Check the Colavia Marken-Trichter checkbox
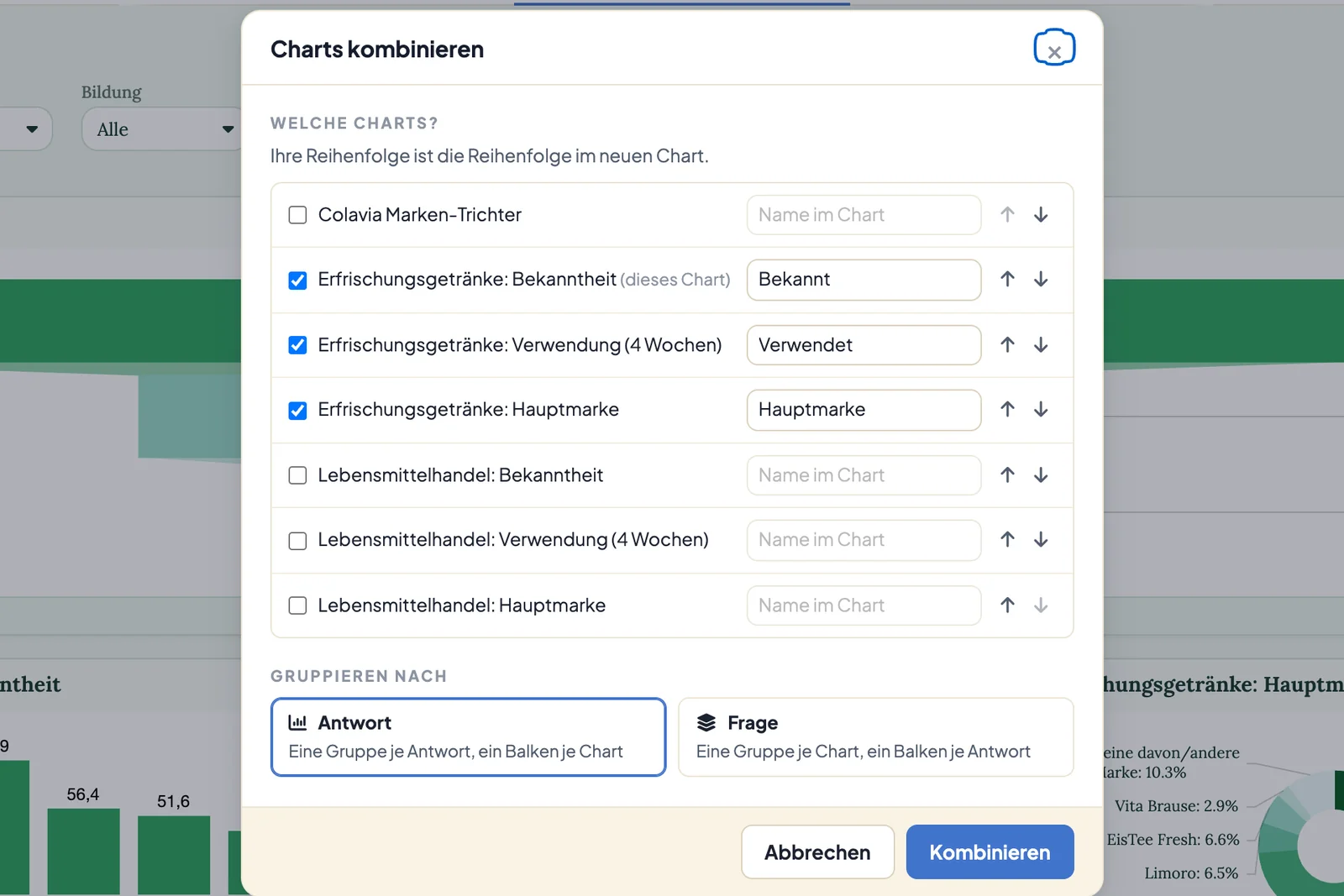This screenshot has width=1344, height=896. [297, 215]
